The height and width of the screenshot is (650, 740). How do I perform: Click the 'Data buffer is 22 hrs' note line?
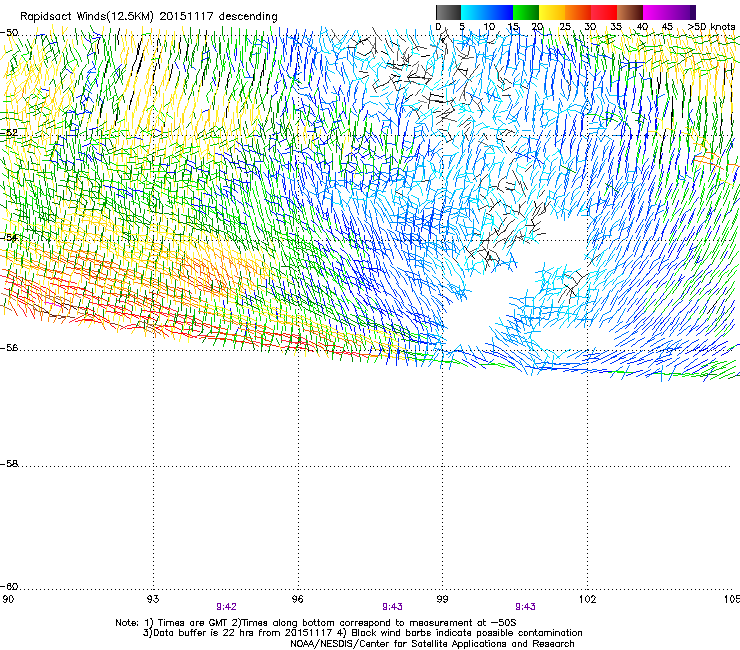pyautogui.click(x=362, y=633)
